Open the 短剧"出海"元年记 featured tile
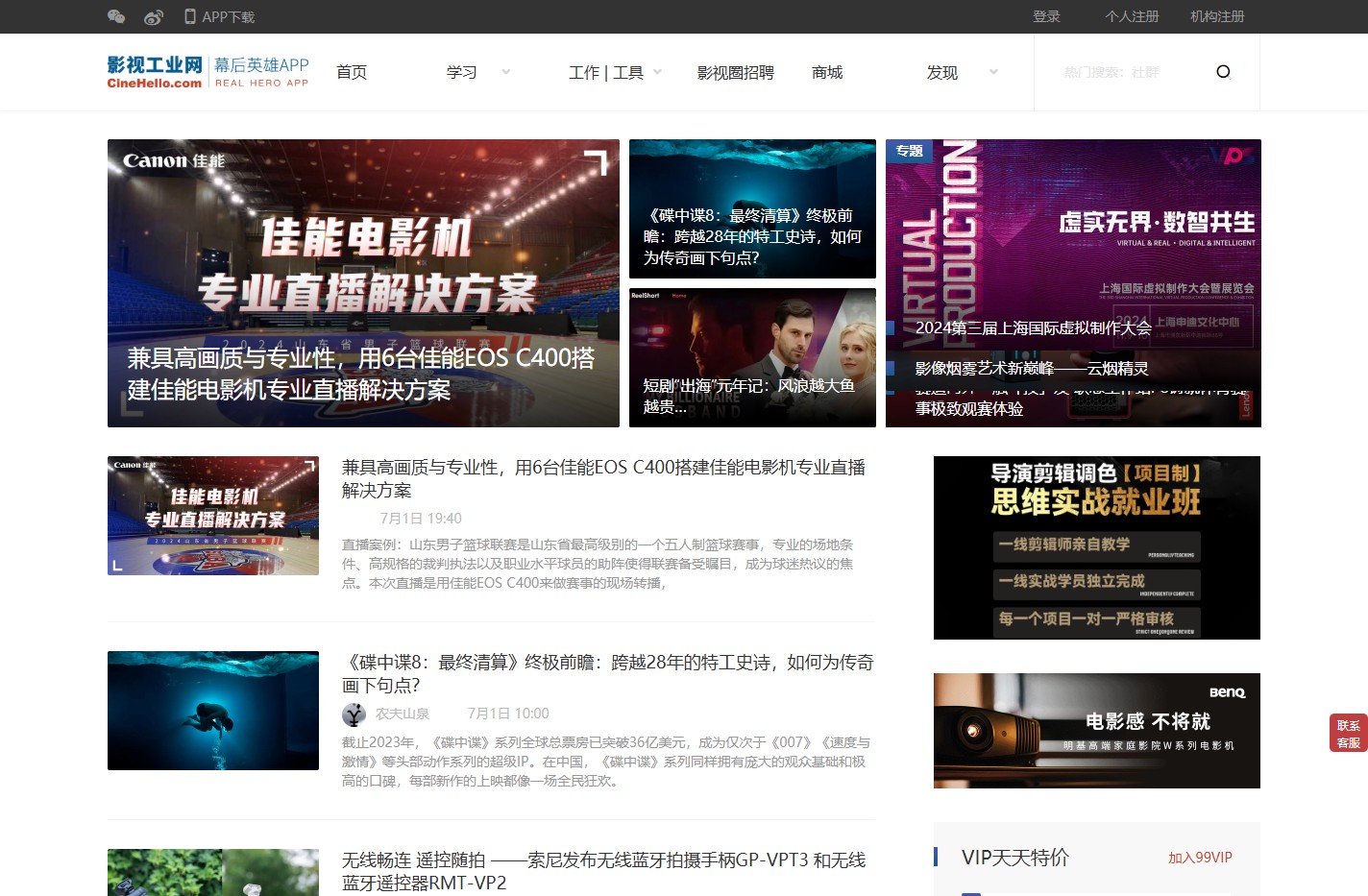The image size is (1368, 896). 752,357
